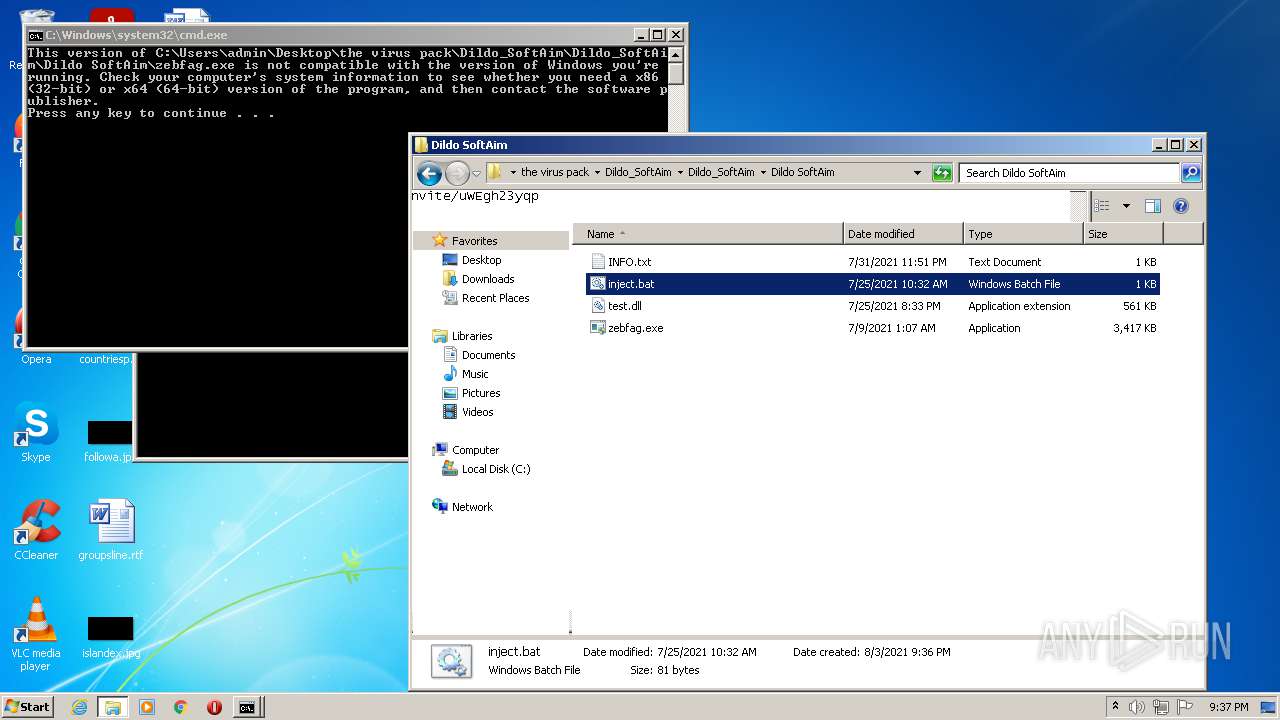This screenshot has width=1280, height=720.
Task: Click the Explorer Forward navigation arrow
Action: (x=457, y=173)
